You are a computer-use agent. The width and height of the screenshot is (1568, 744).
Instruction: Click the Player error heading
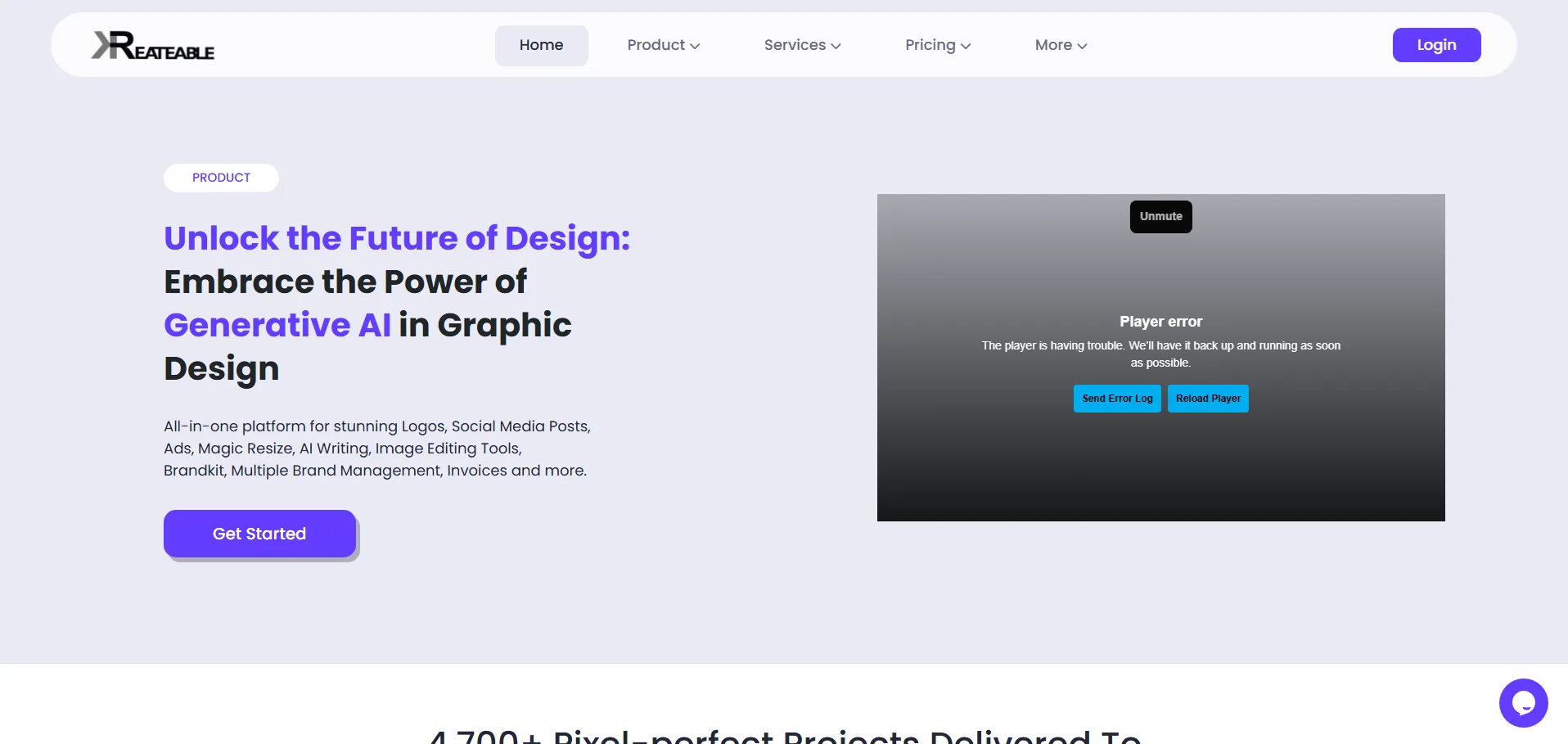pos(1160,322)
